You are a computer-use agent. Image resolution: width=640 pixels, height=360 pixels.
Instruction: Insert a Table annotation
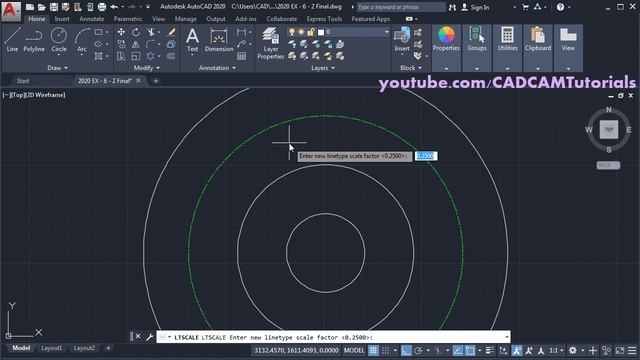[242, 56]
